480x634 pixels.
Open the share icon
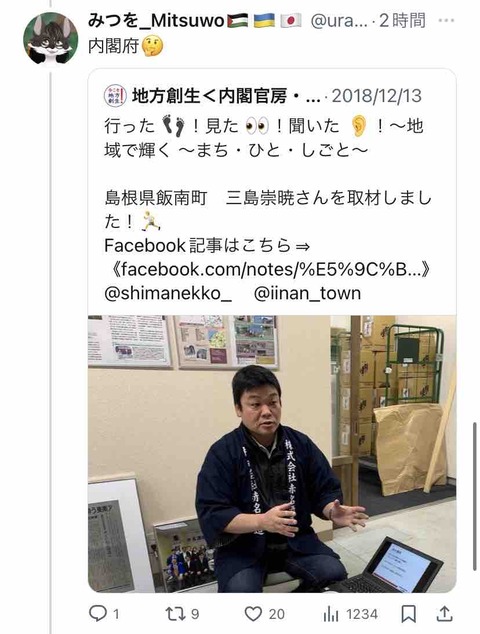click(x=444, y=614)
